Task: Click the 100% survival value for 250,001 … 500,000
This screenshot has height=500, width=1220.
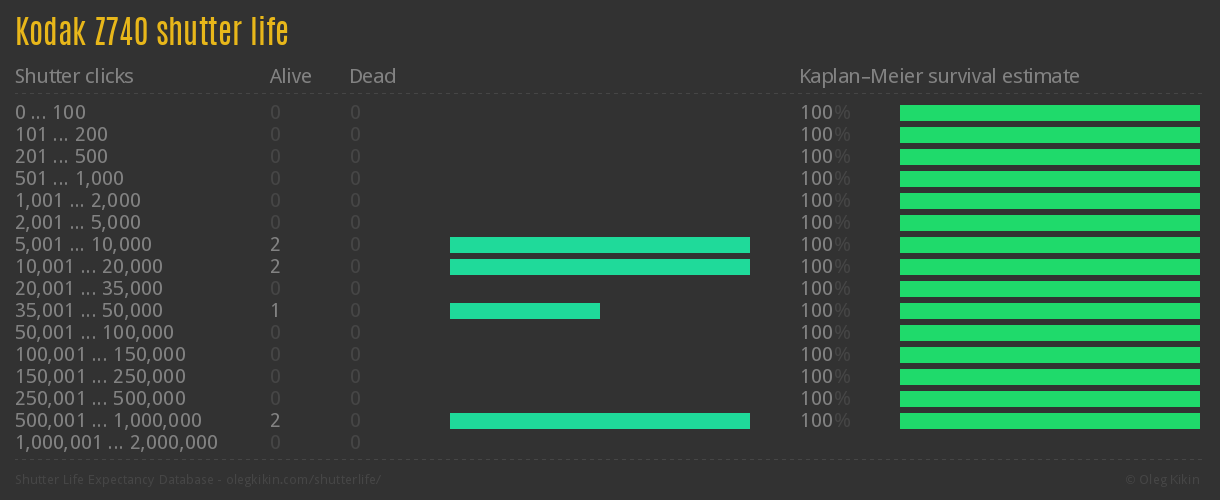Action: point(824,399)
